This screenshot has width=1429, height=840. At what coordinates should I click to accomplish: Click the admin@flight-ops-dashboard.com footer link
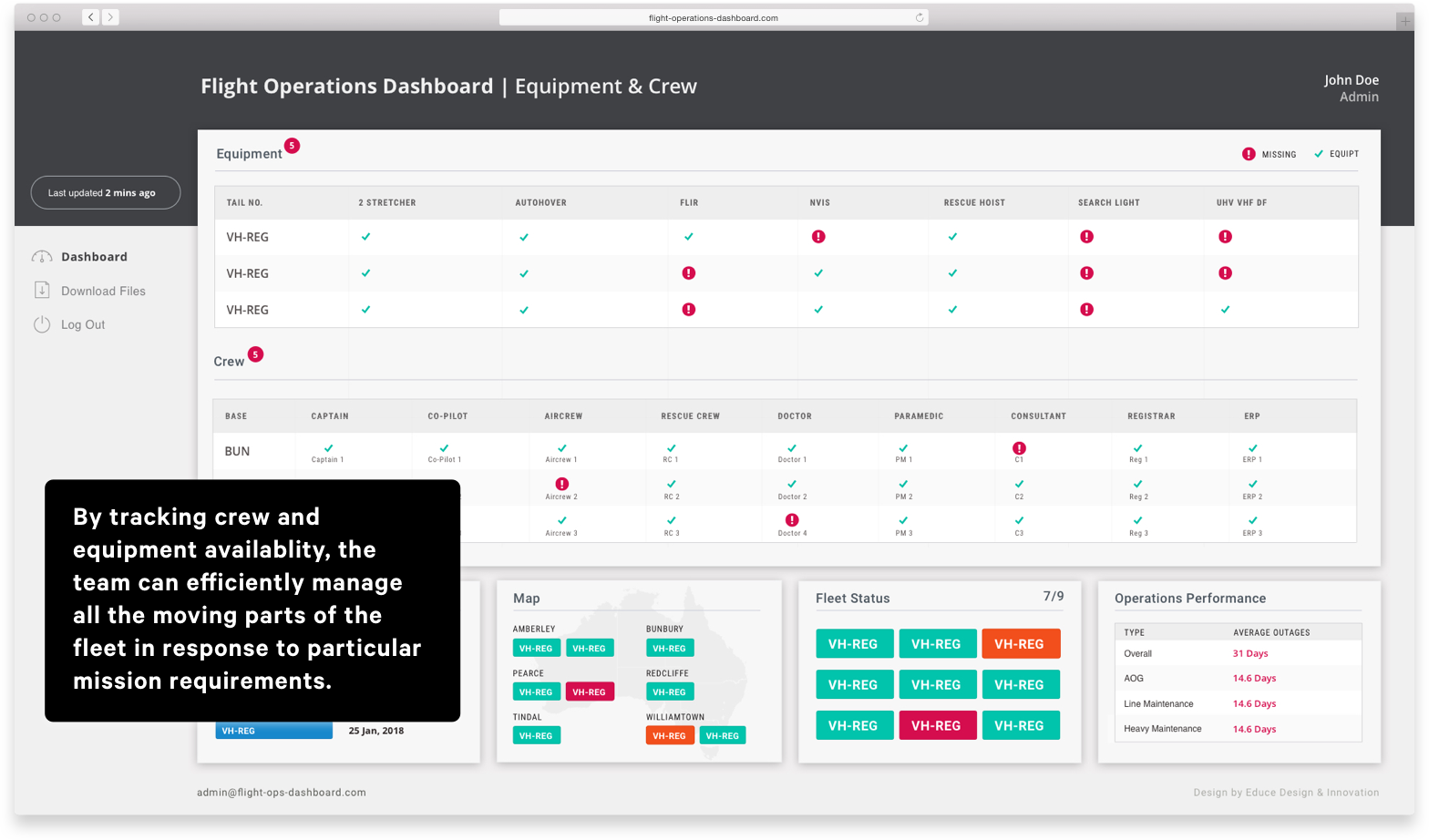click(x=282, y=793)
